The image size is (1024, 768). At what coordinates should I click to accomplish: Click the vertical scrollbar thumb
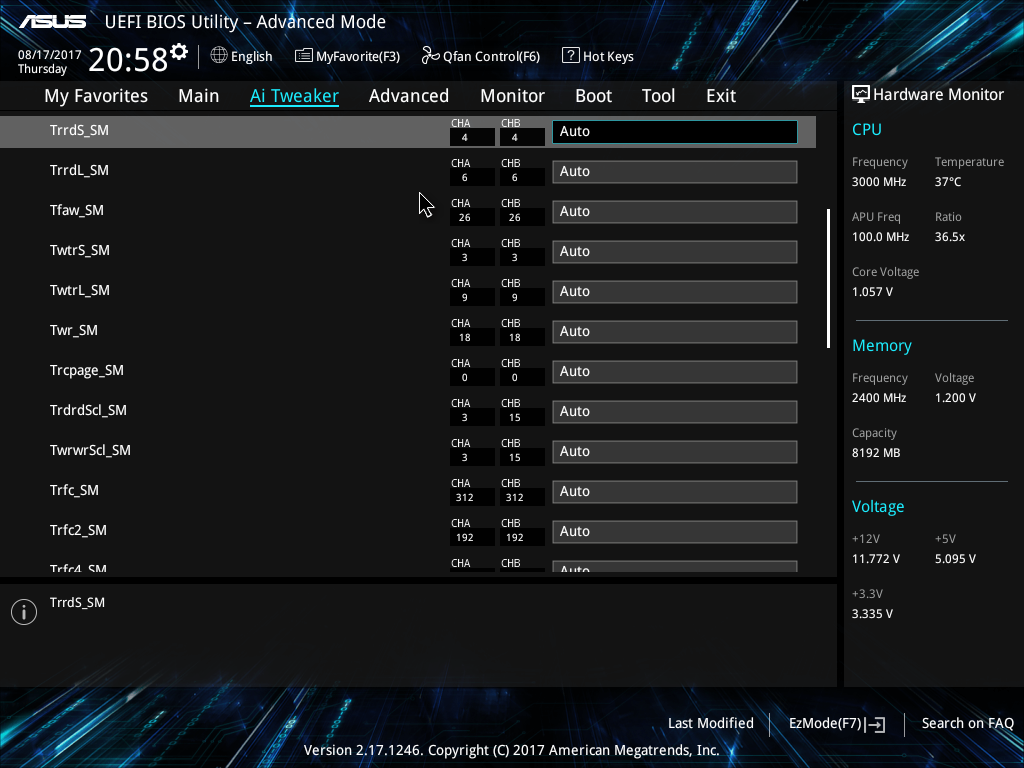[828, 278]
